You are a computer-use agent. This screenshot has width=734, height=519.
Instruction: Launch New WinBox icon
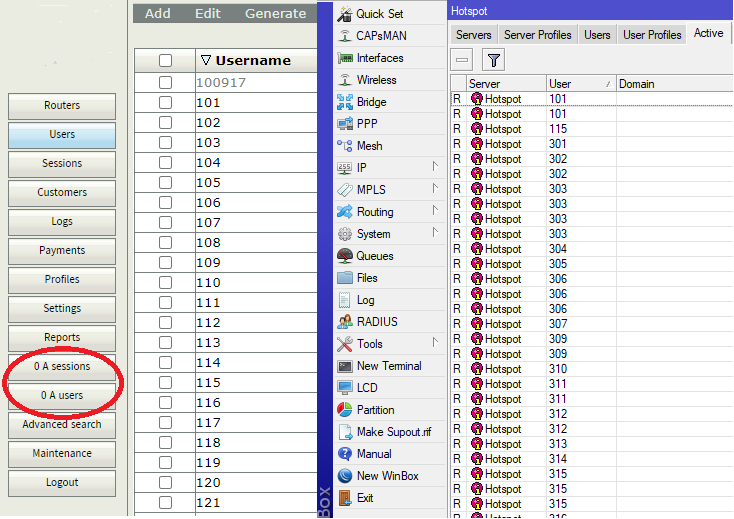coord(345,476)
